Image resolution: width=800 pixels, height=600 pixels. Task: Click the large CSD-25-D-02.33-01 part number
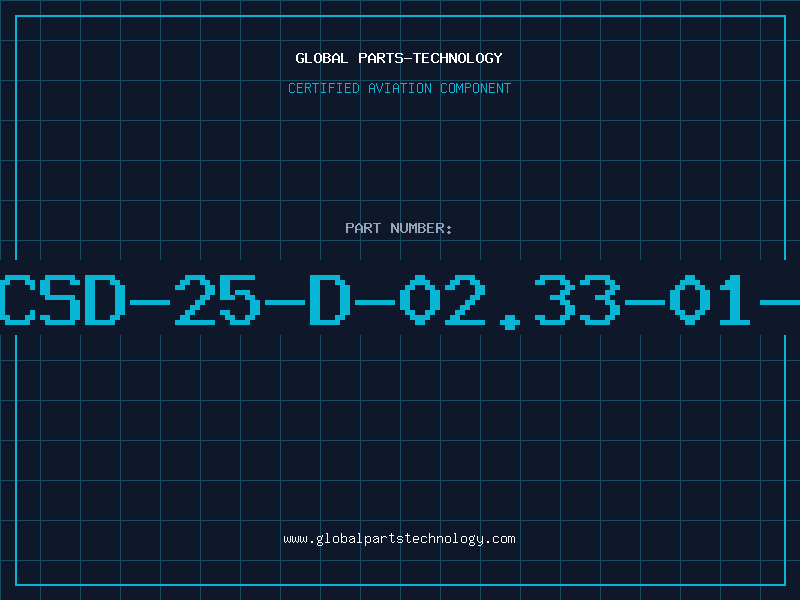[400, 301]
